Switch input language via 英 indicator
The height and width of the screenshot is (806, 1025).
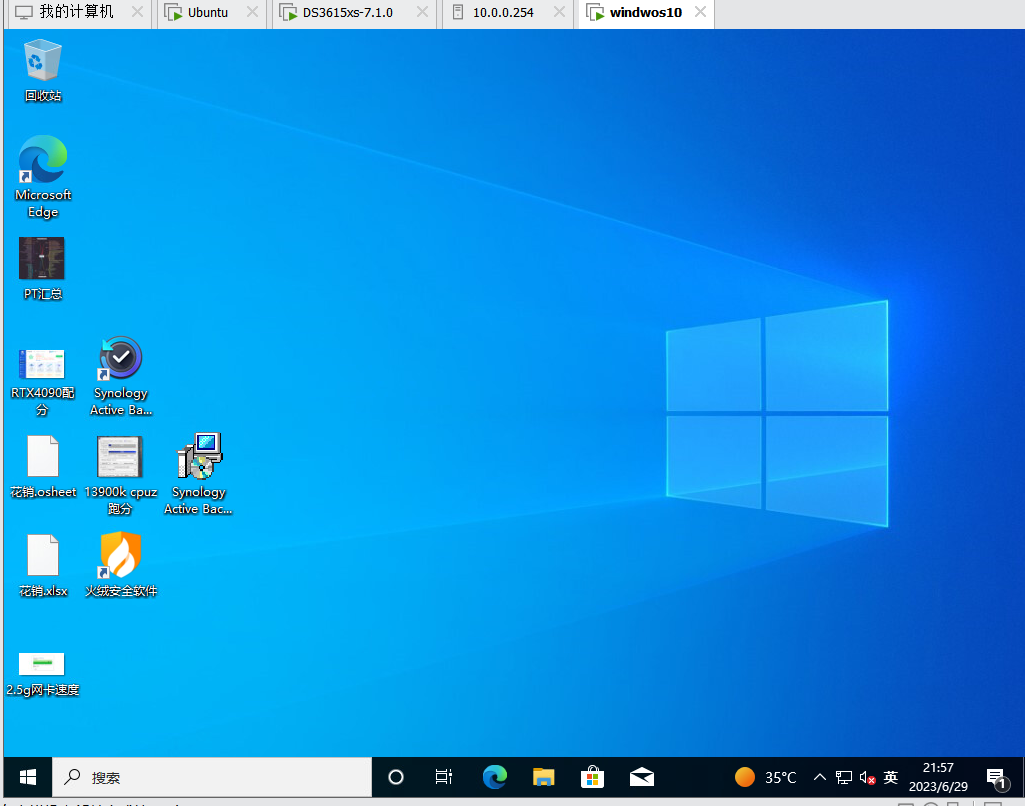tap(890, 777)
